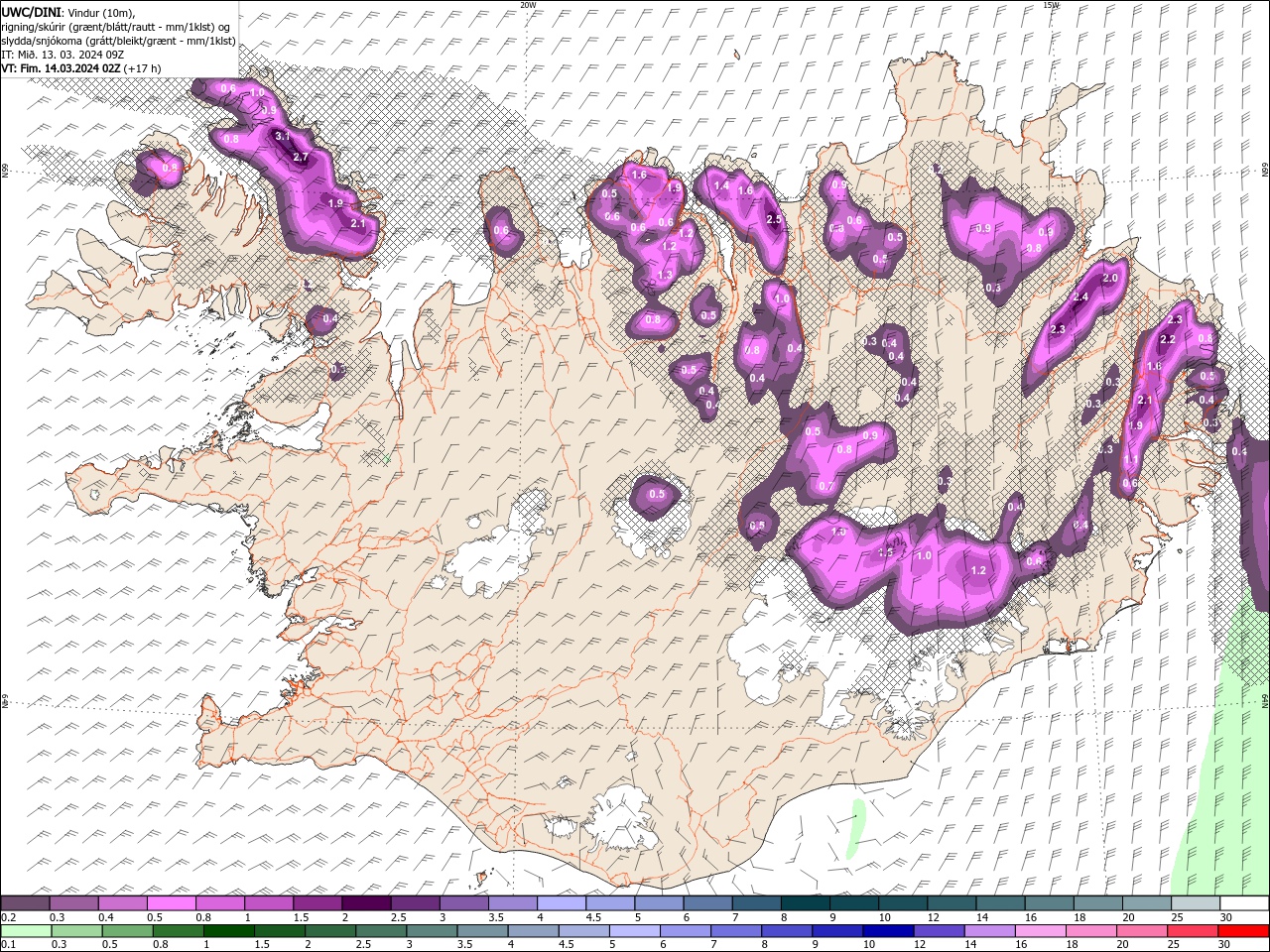This screenshot has height=952, width=1270.
Task: Click bottom legend swatch between 2 and 2.5
Action: [x=329, y=931]
